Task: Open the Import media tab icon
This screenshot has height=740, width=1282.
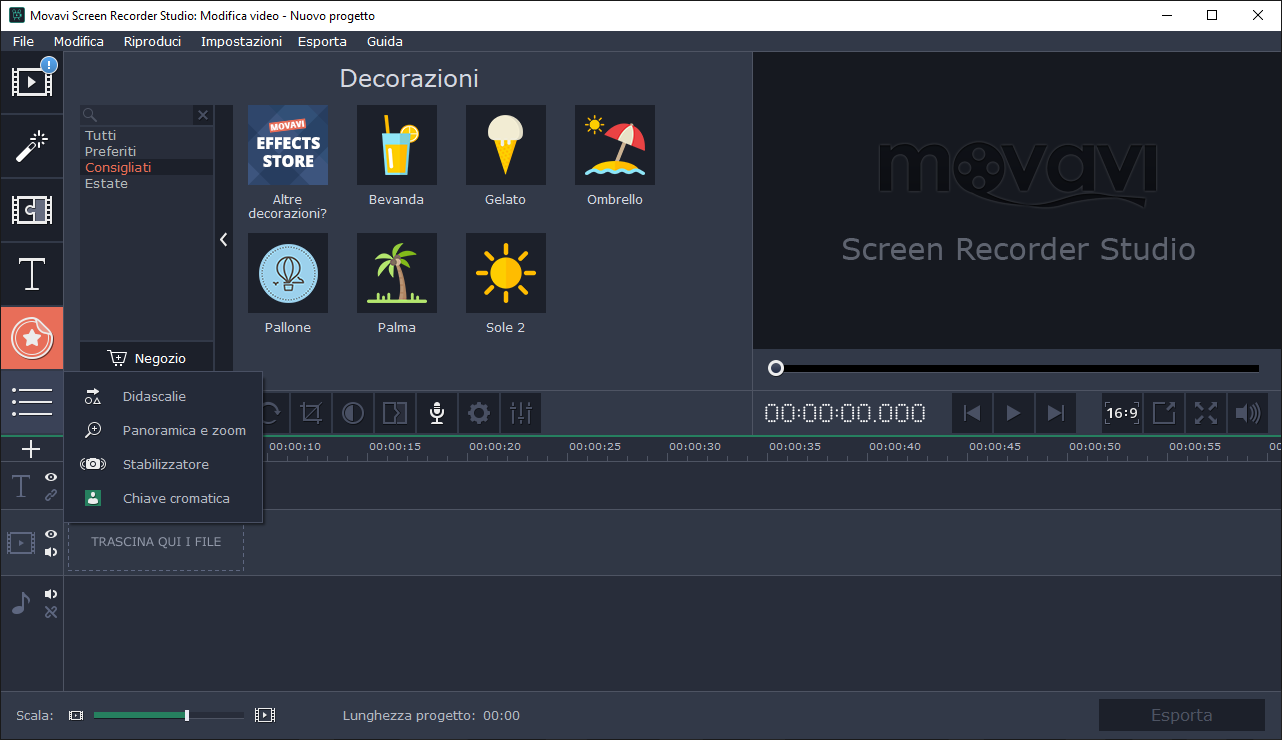Action: [32, 82]
